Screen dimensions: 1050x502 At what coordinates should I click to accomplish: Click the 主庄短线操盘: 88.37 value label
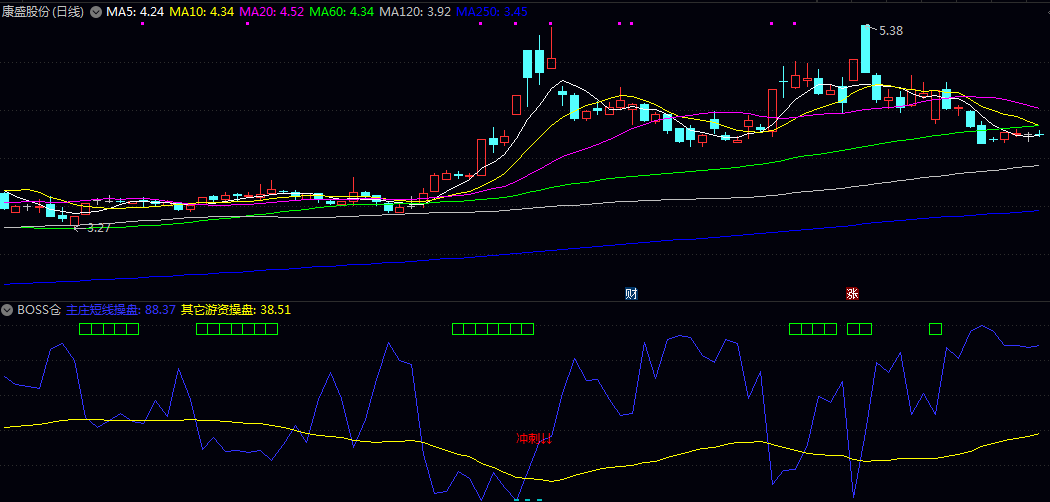pyautogui.click(x=121, y=310)
